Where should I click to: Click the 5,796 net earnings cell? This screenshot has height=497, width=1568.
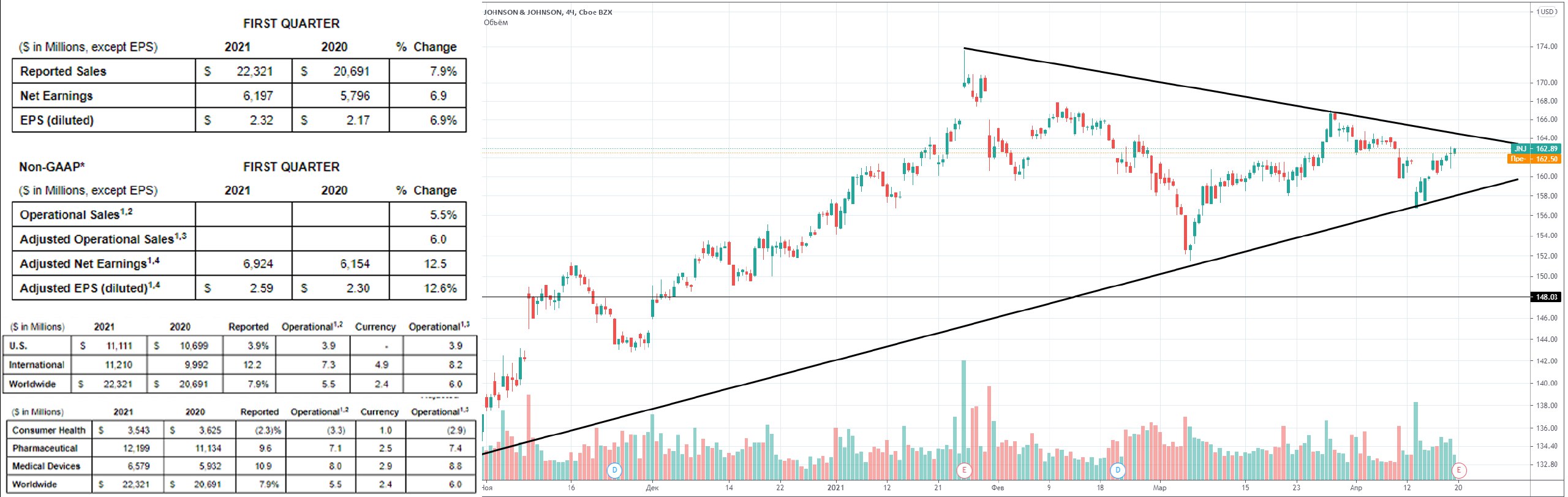tap(355, 96)
